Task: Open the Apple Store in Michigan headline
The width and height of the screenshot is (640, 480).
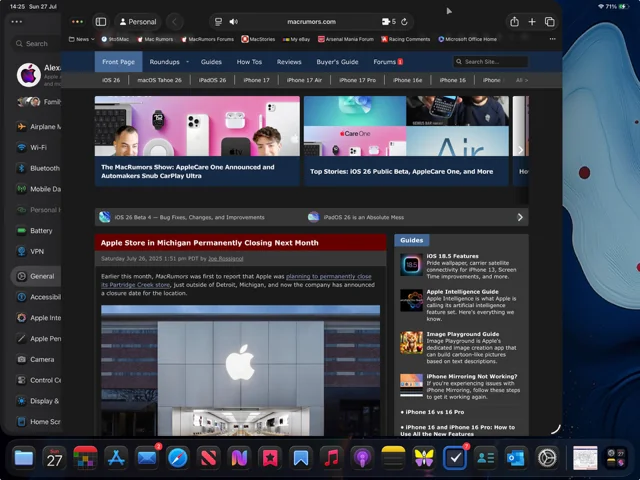Action: click(x=209, y=242)
